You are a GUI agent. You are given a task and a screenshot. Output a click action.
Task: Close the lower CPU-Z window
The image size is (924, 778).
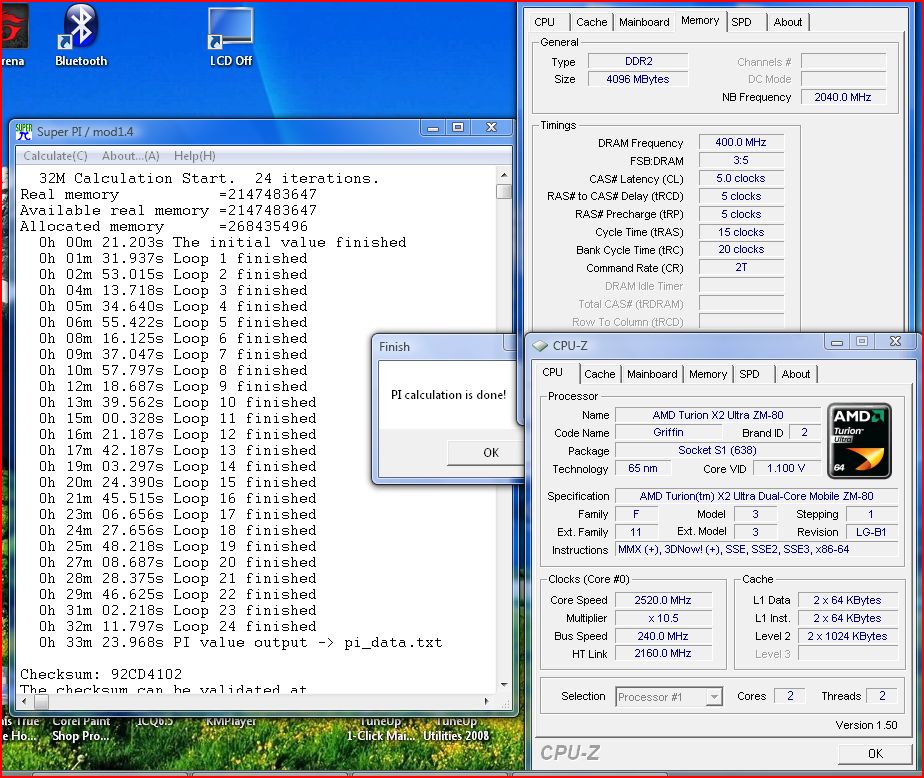(896, 342)
